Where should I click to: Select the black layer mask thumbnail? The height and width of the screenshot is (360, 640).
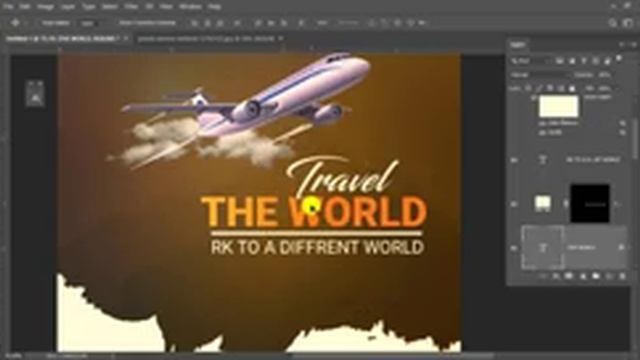590,203
